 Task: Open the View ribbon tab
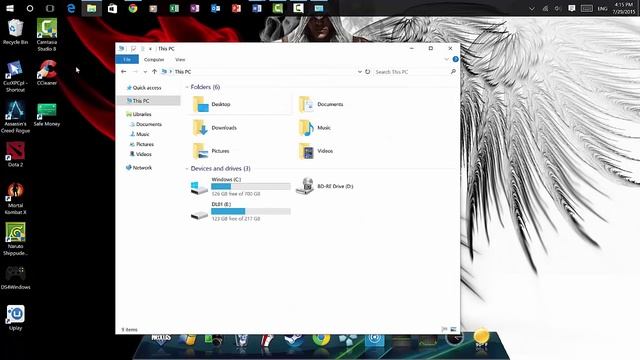[180, 60]
